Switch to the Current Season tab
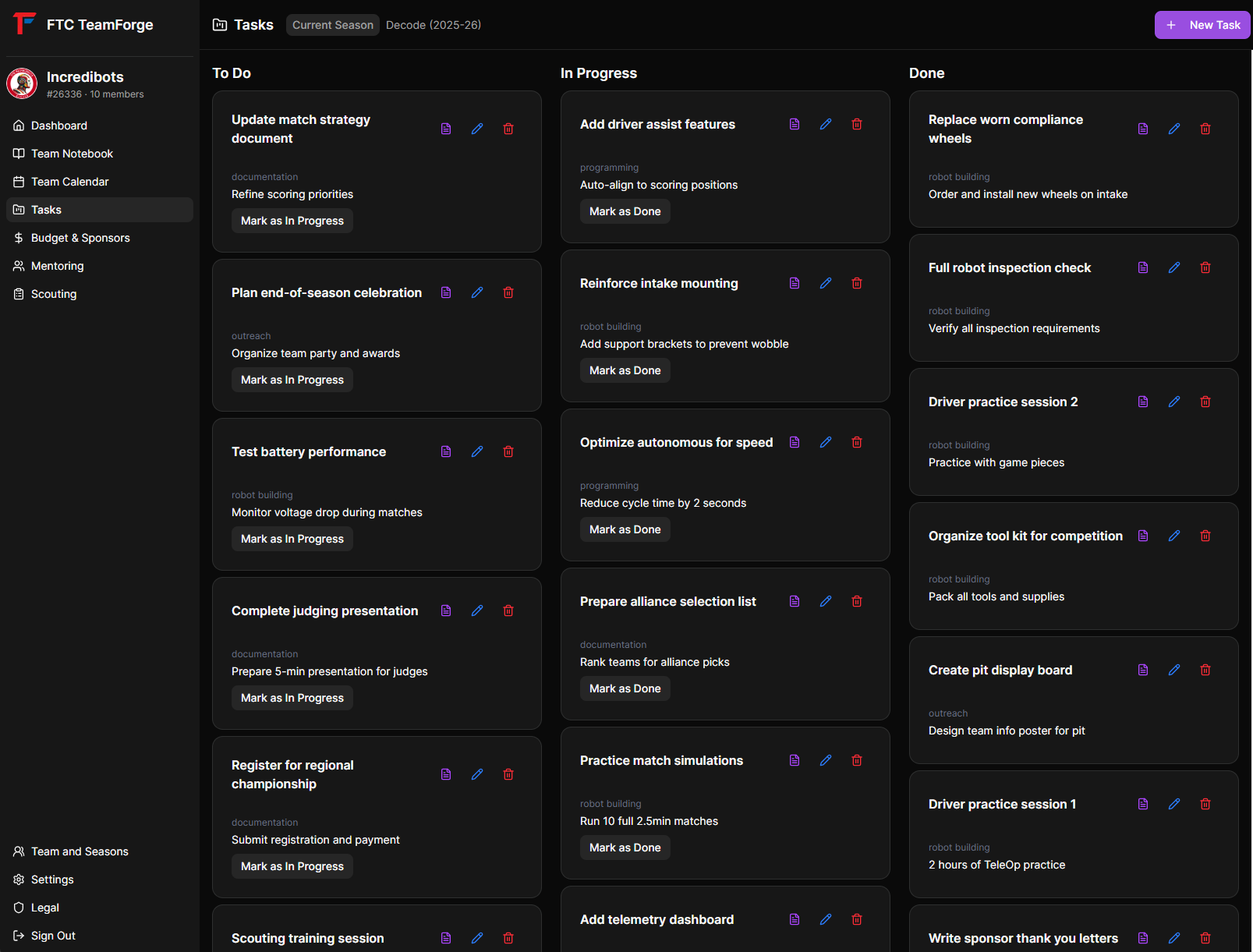The width and height of the screenshot is (1253, 952). click(332, 24)
